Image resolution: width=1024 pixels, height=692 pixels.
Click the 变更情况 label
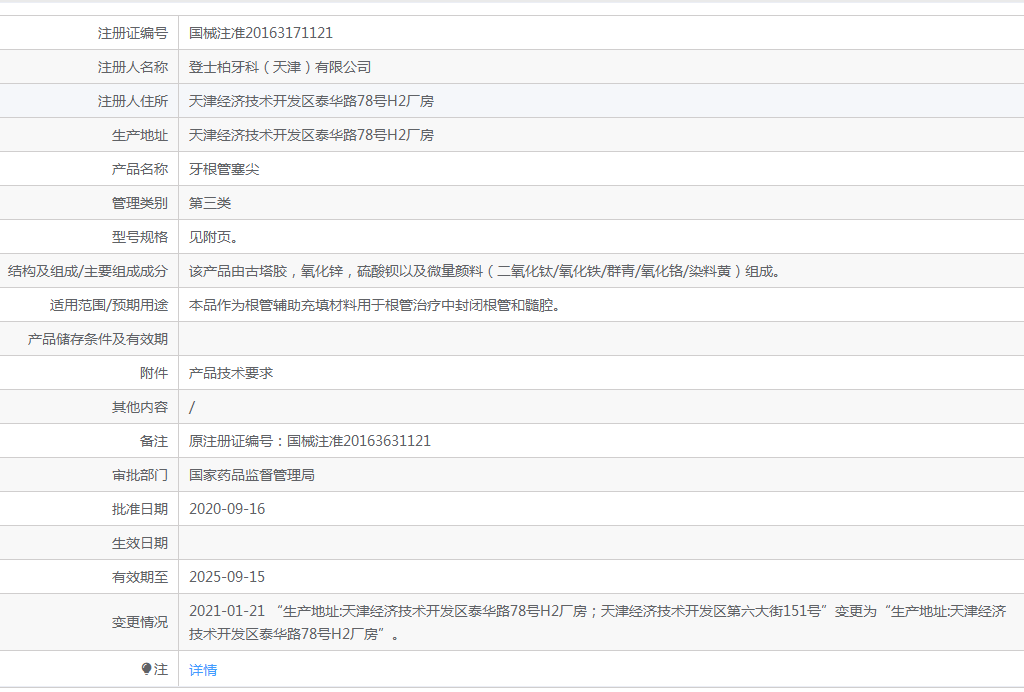[140, 622]
